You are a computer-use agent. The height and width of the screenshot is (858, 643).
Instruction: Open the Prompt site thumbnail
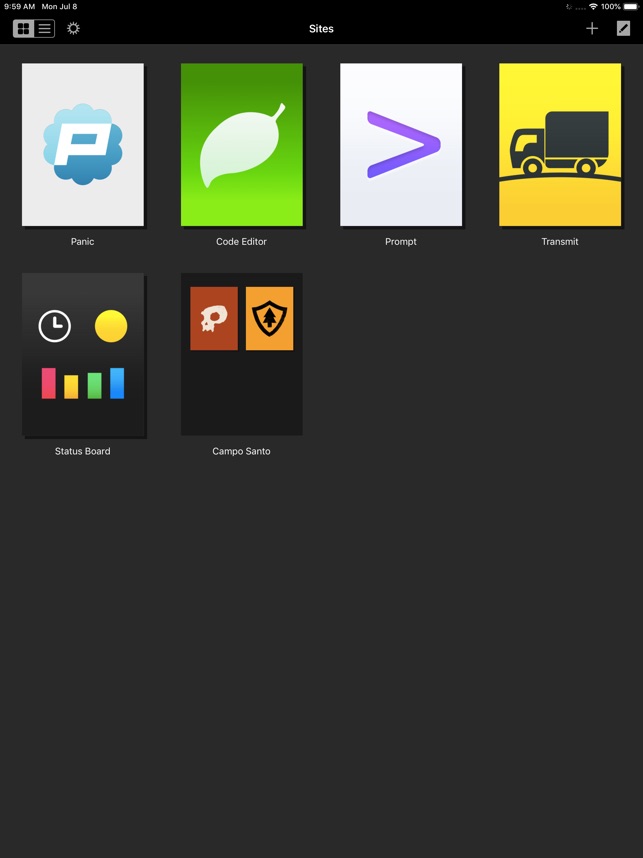pos(401,144)
